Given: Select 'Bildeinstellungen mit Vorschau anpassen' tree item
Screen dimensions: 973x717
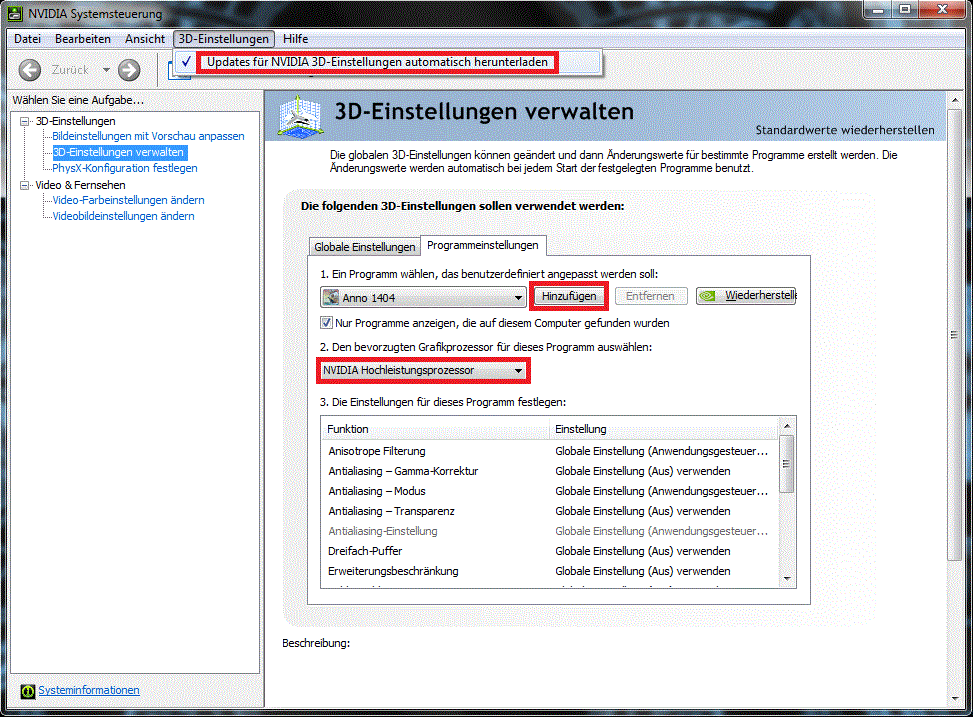Looking at the screenshot, I should 148,136.
